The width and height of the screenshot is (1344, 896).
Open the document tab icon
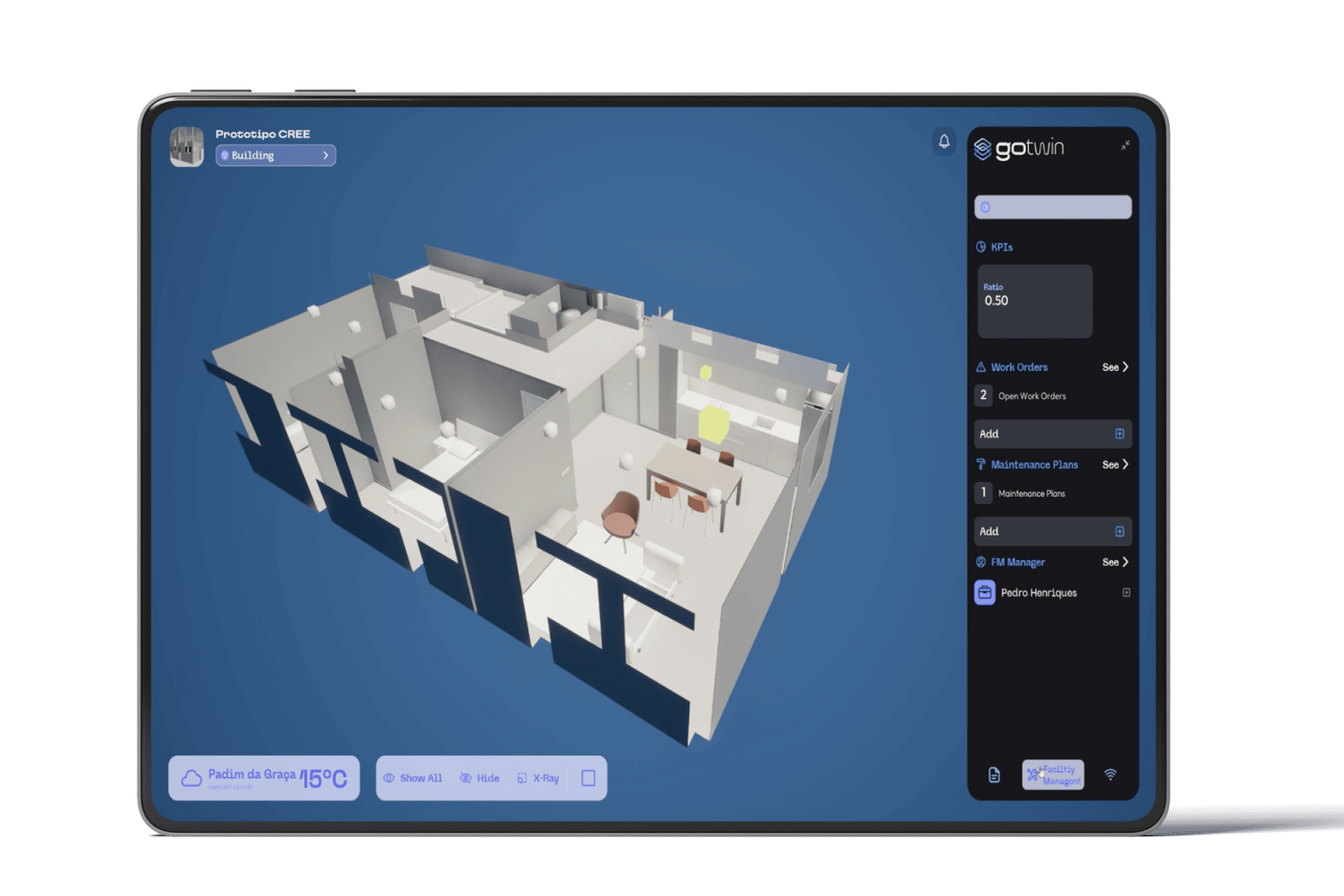point(994,775)
